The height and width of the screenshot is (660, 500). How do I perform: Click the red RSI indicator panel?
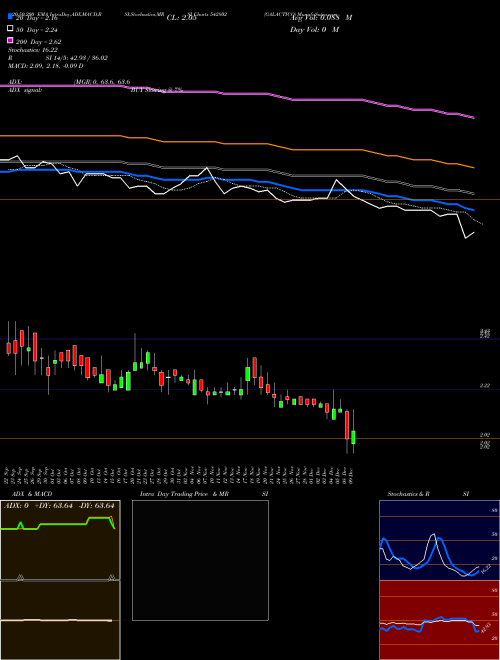439,620
